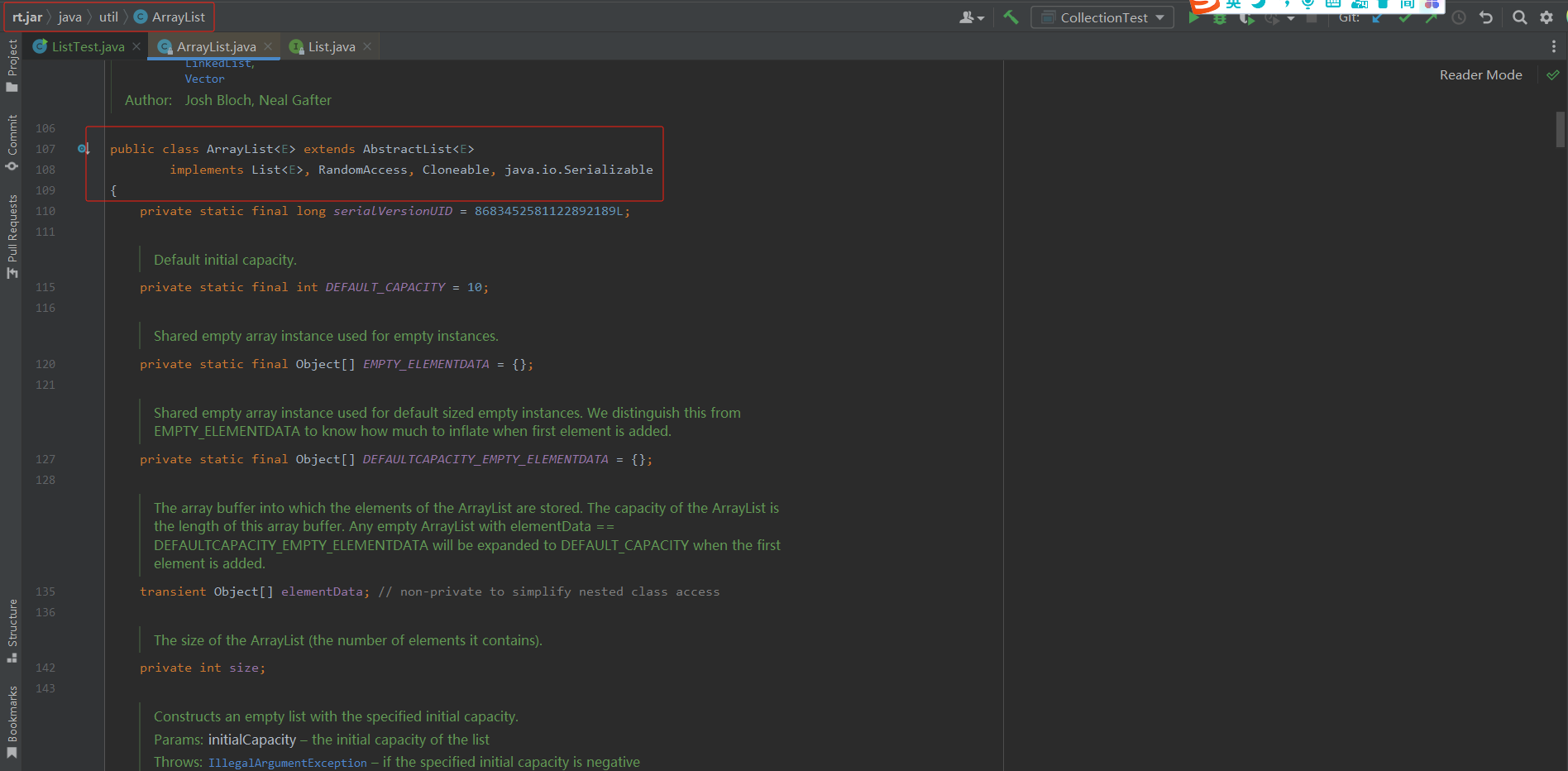This screenshot has width=1568, height=771.
Task: Click RandomAccess in the implements clause
Action: [x=362, y=170]
